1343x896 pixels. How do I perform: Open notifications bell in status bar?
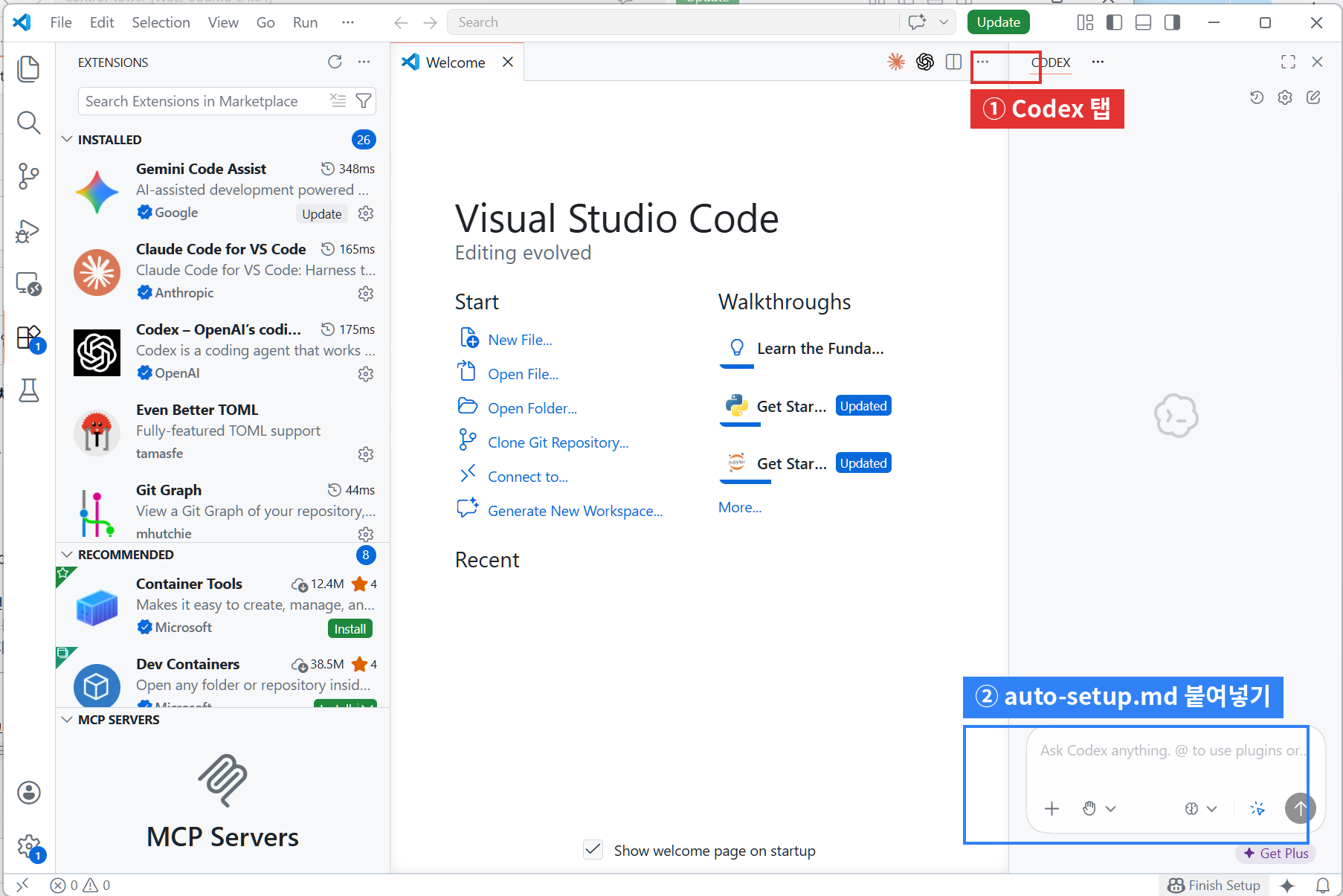tap(1323, 885)
